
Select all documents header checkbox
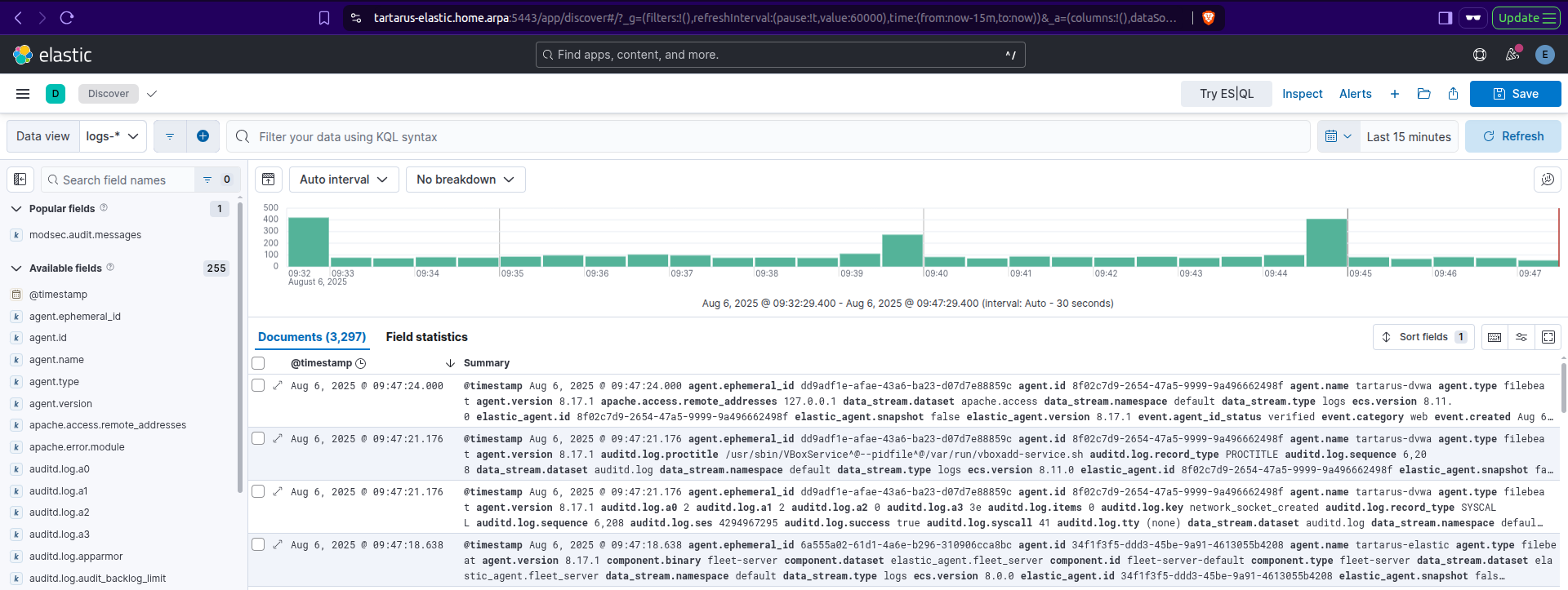[x=259, y=363]
